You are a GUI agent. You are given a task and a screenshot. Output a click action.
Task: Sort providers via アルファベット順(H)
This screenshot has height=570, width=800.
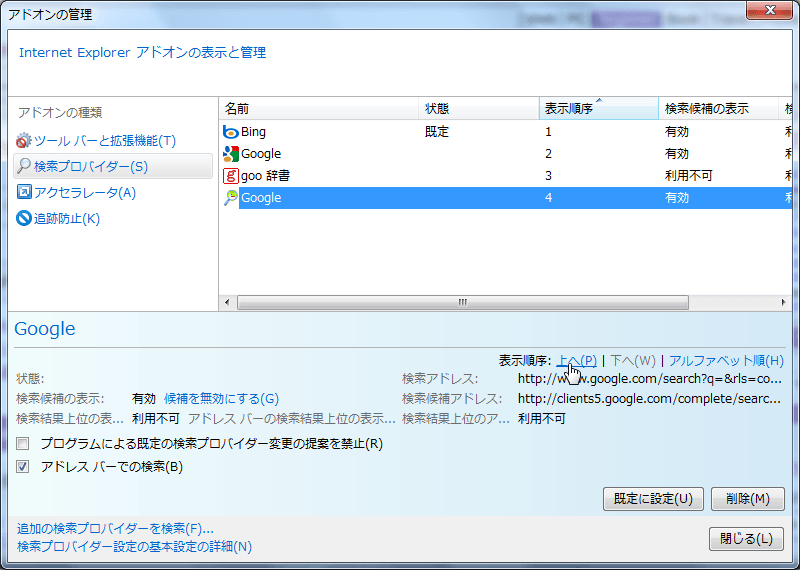click(727, 361)
